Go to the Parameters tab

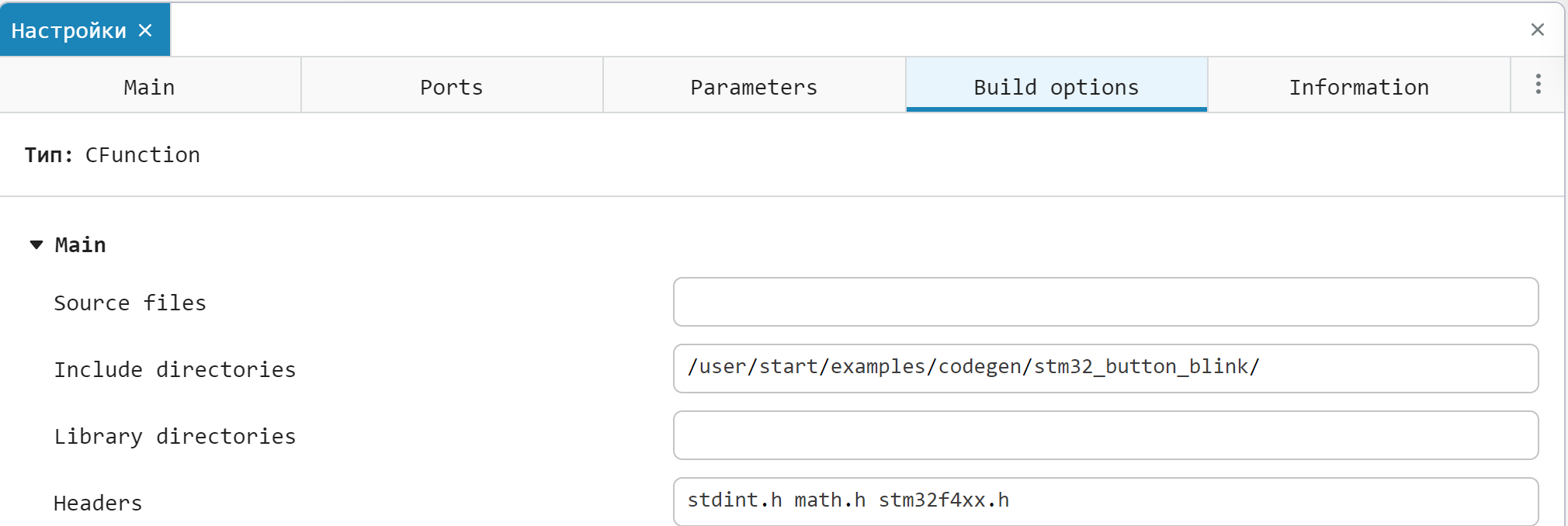click(754, 87)
